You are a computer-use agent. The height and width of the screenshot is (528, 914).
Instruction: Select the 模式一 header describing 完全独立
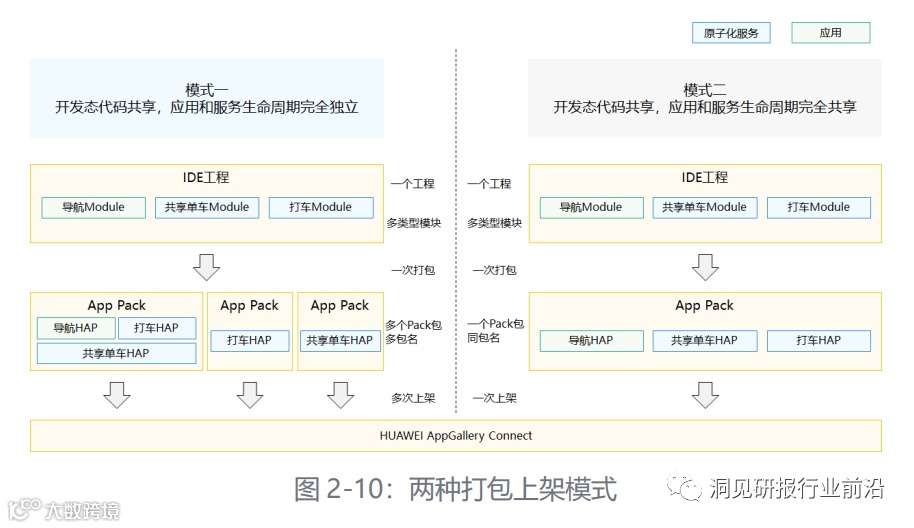point(207,98)
